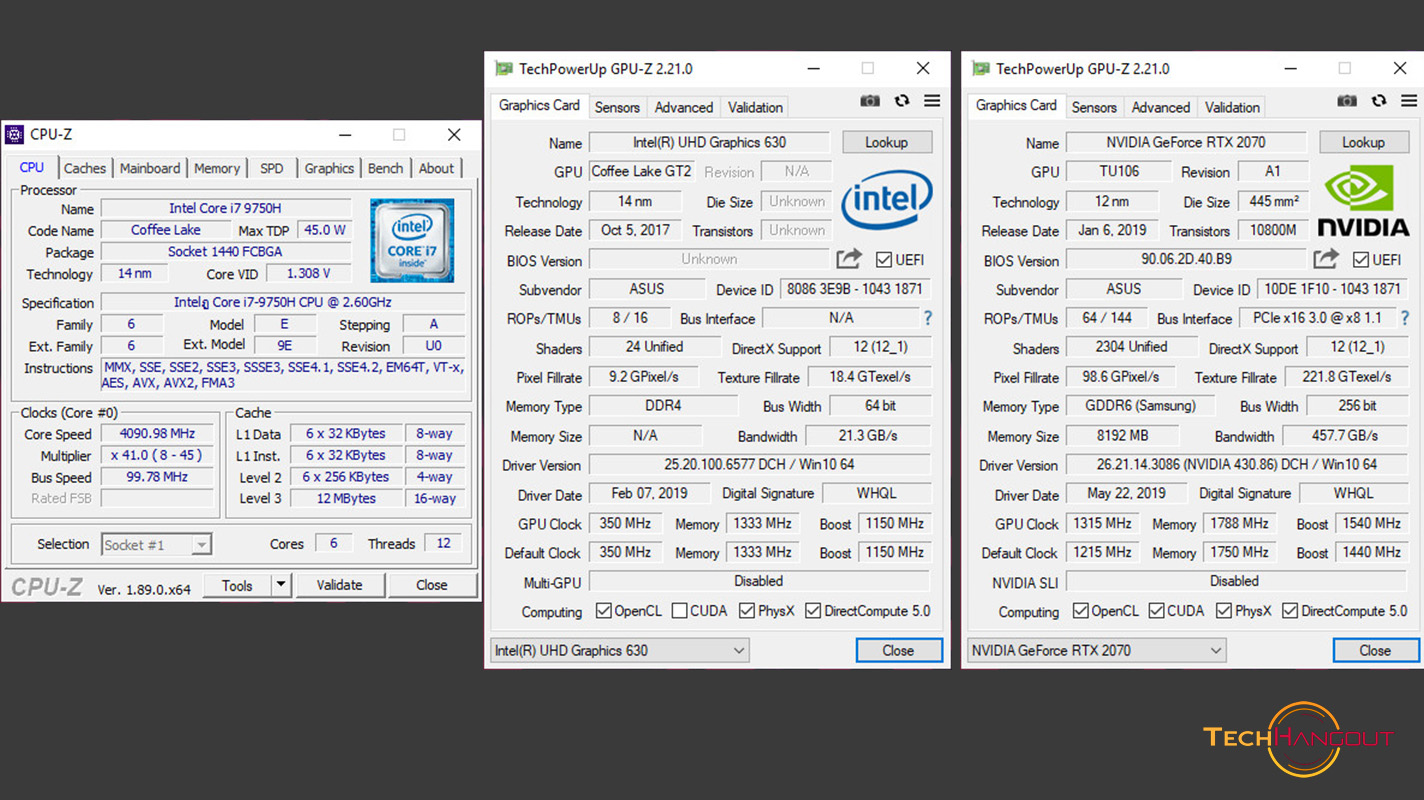This screenshot has height=800, width=1424.
Task: Click Close button in NVIDIA GPU-Z
Action: 1375,650
